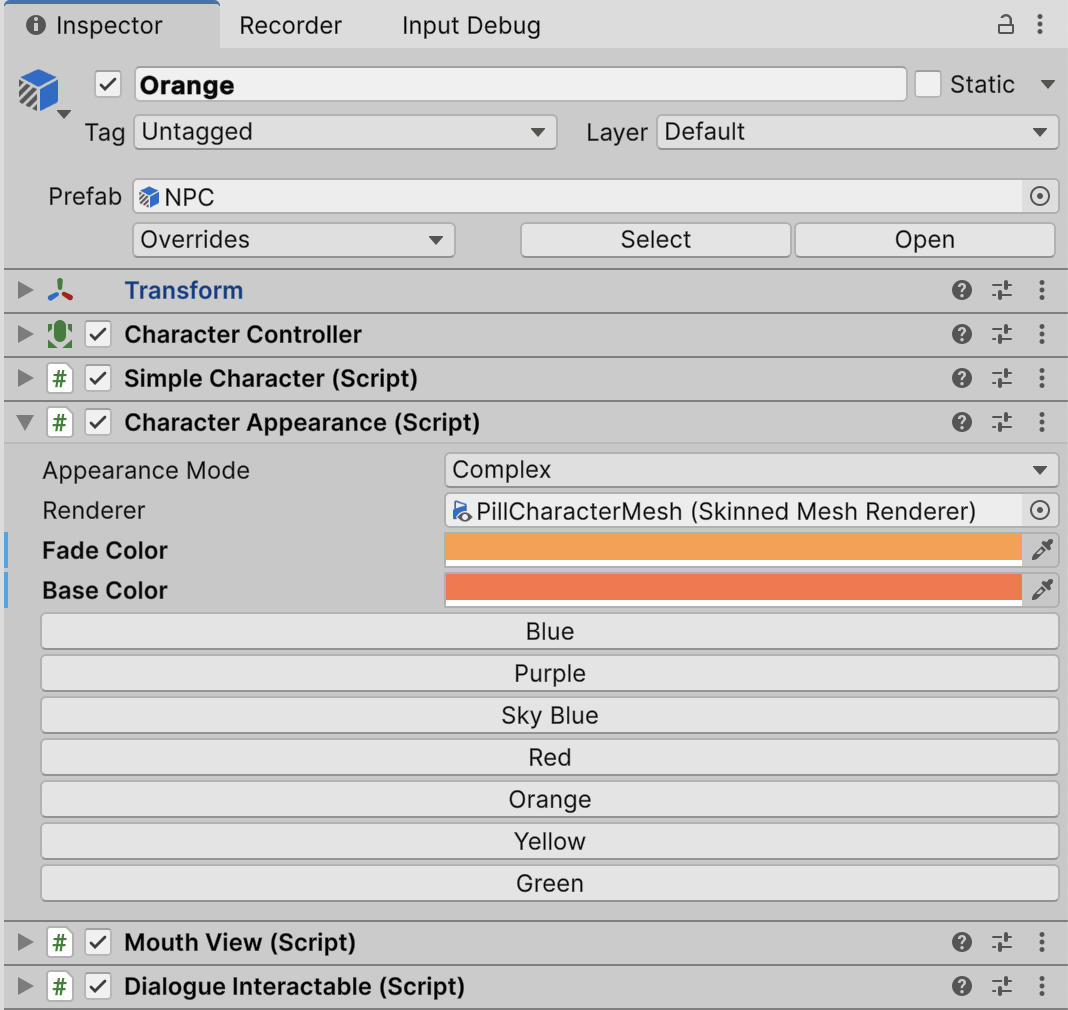Click object picker for Prefab NPC field
1068x1010 pixels.
pyautogui.click(x=1040, y=197)
